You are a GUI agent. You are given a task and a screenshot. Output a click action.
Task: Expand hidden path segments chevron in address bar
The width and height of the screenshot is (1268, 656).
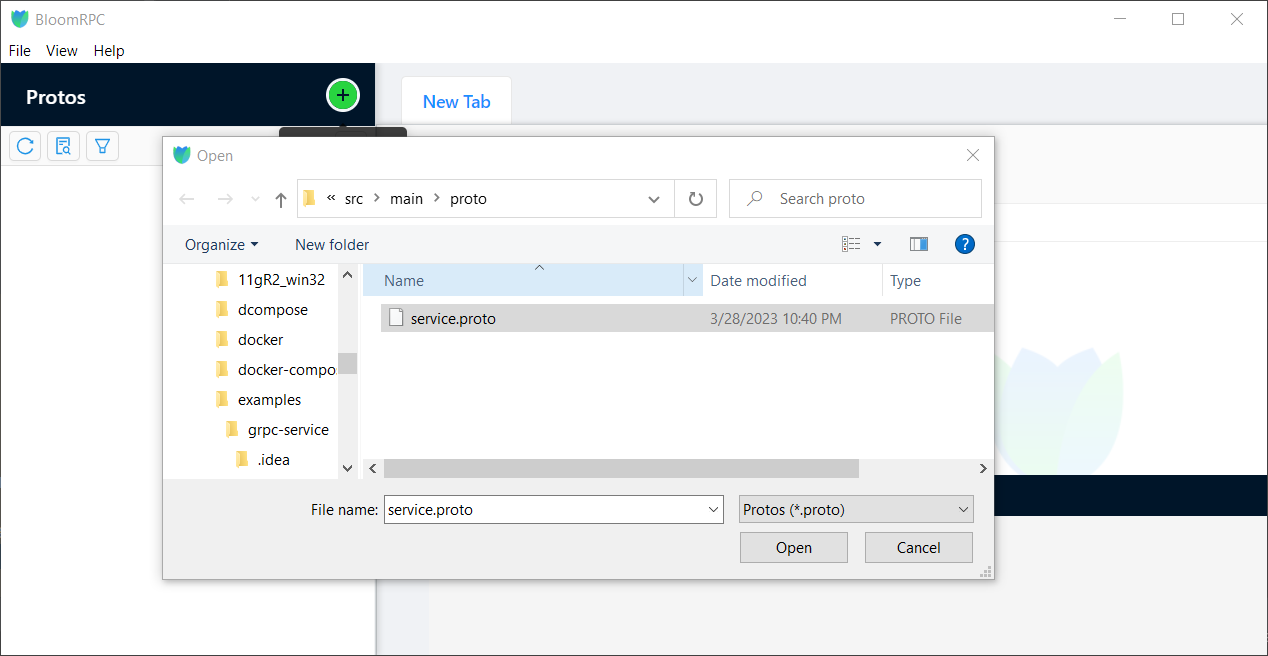pos(331,198)
